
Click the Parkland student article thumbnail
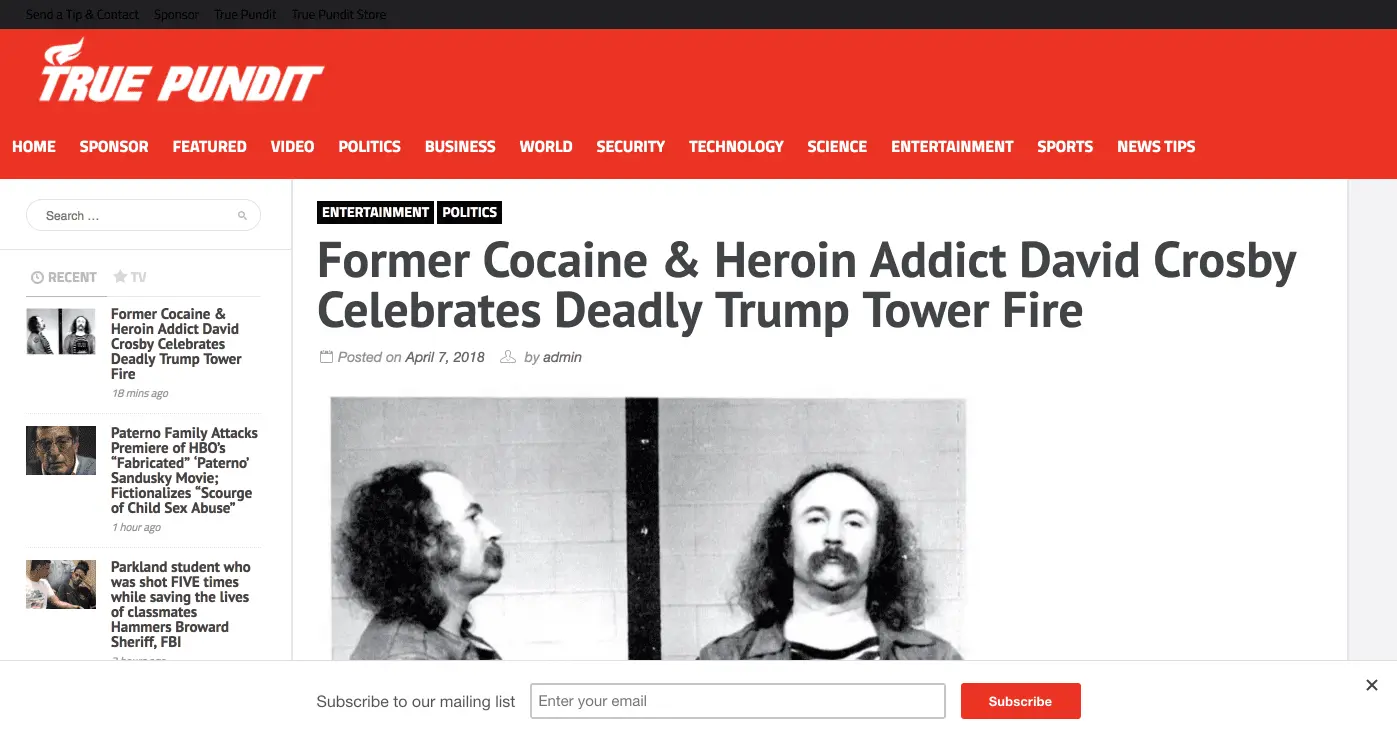tap(61, 584)
